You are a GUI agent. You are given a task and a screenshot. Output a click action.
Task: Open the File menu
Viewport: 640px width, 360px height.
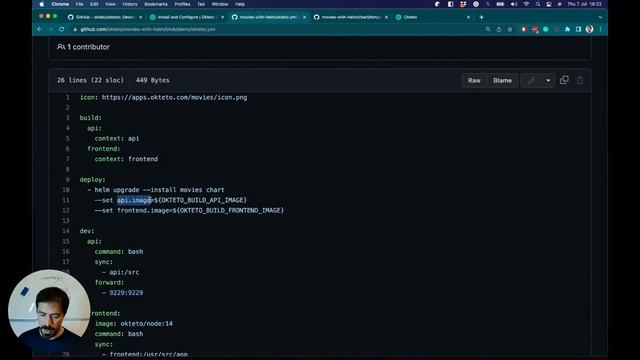click(79, 4)
